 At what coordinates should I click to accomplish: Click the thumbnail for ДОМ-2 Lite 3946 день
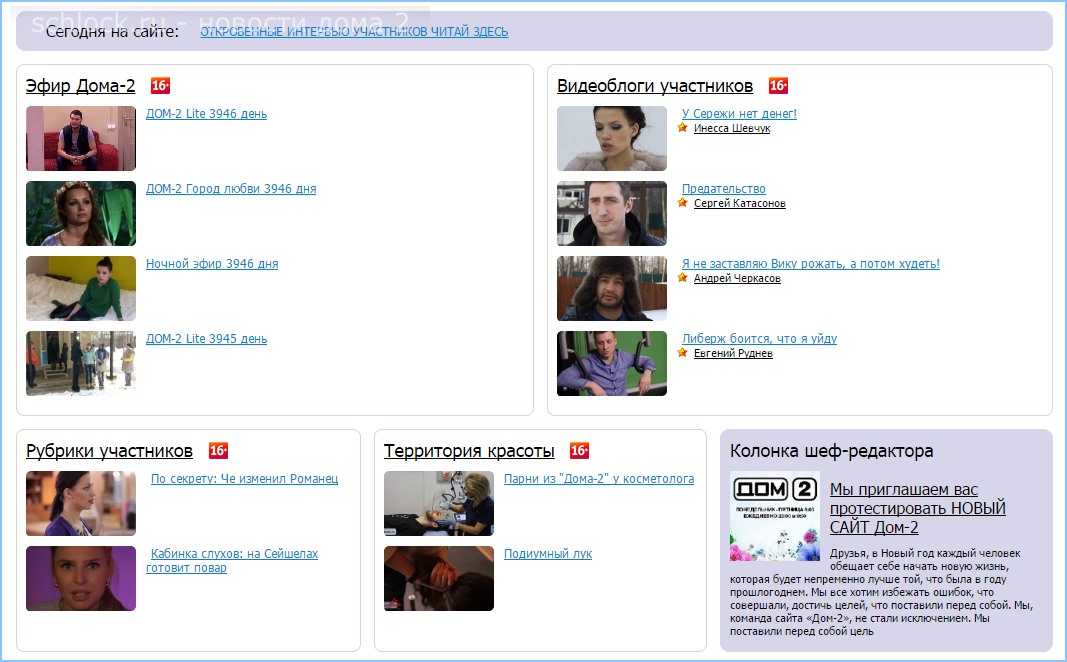(x=81, y=138)
